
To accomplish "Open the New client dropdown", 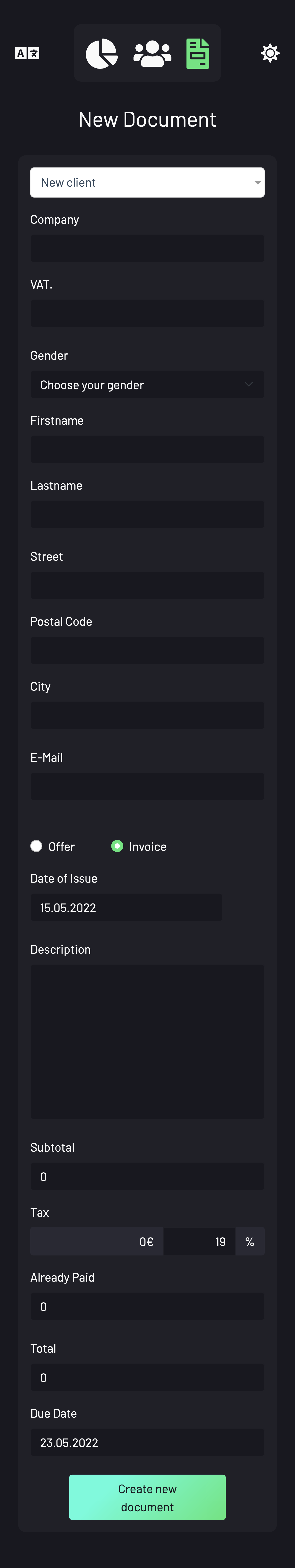I will (x=147, y=183).
